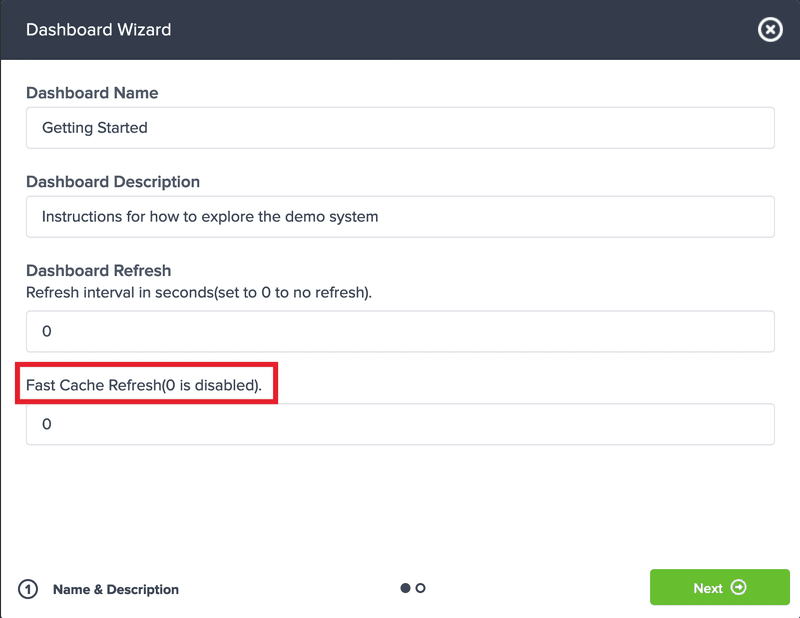Click the Name & Description step label
The image size is (800, 618).
click(x=116, y=589)
